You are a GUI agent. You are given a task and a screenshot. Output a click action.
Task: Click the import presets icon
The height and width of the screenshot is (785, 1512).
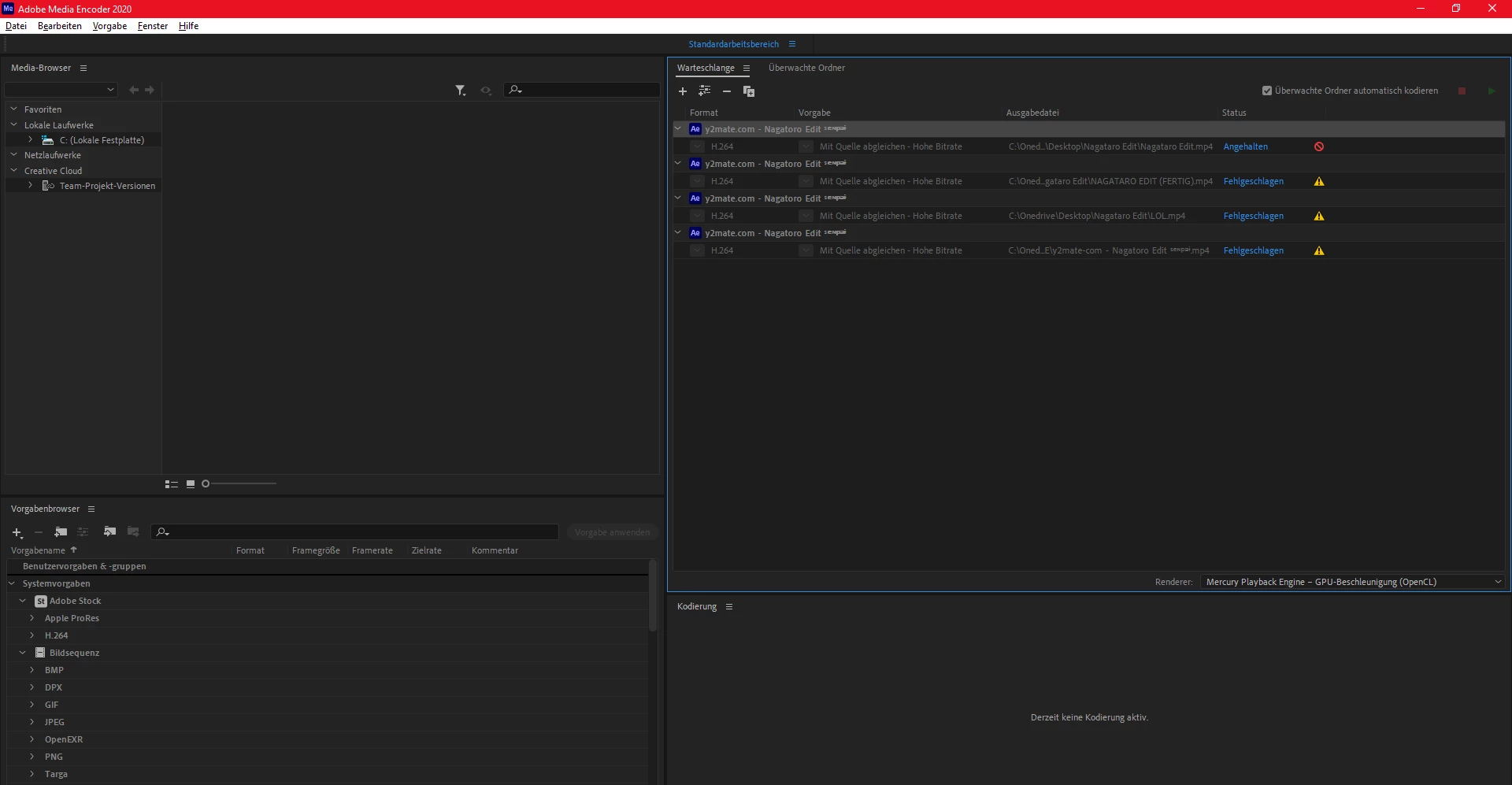[109, 532]
